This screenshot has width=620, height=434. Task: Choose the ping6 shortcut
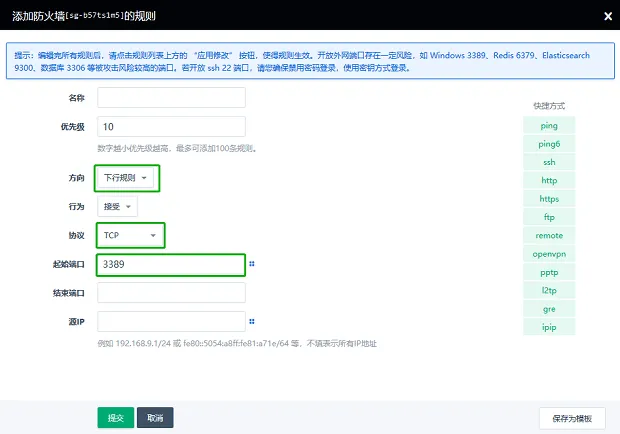pyautogui.click(x=549, y=144)
